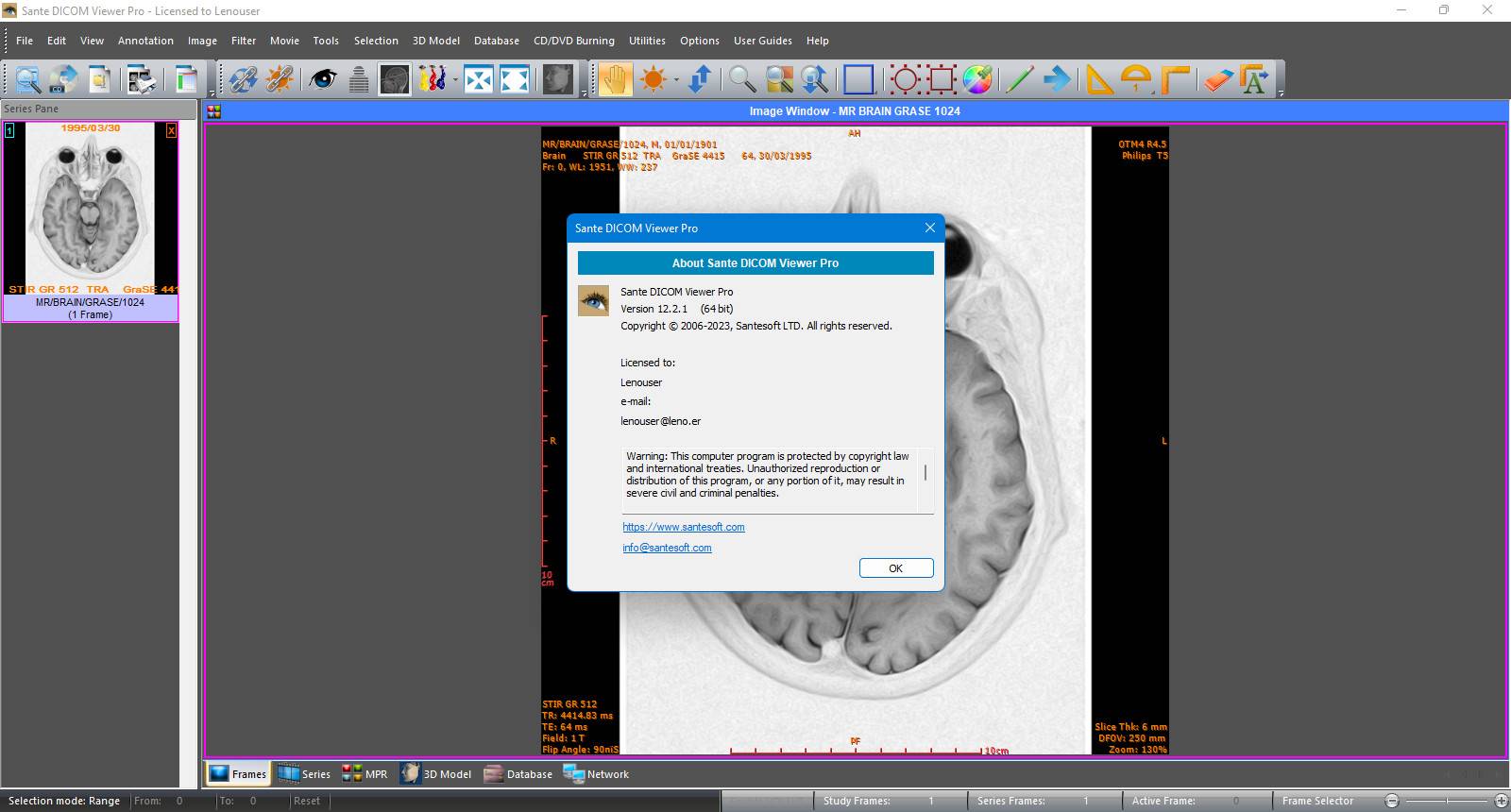This screenshot has height=812, width=1511.
Task: Select the red circular ROI selection tool
Action: pyautogui.click(x=905, y=79)
